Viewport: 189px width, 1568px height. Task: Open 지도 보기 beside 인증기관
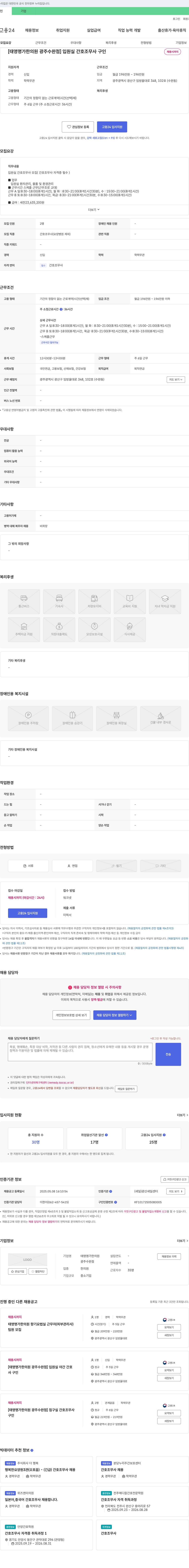coord(176,1191)
